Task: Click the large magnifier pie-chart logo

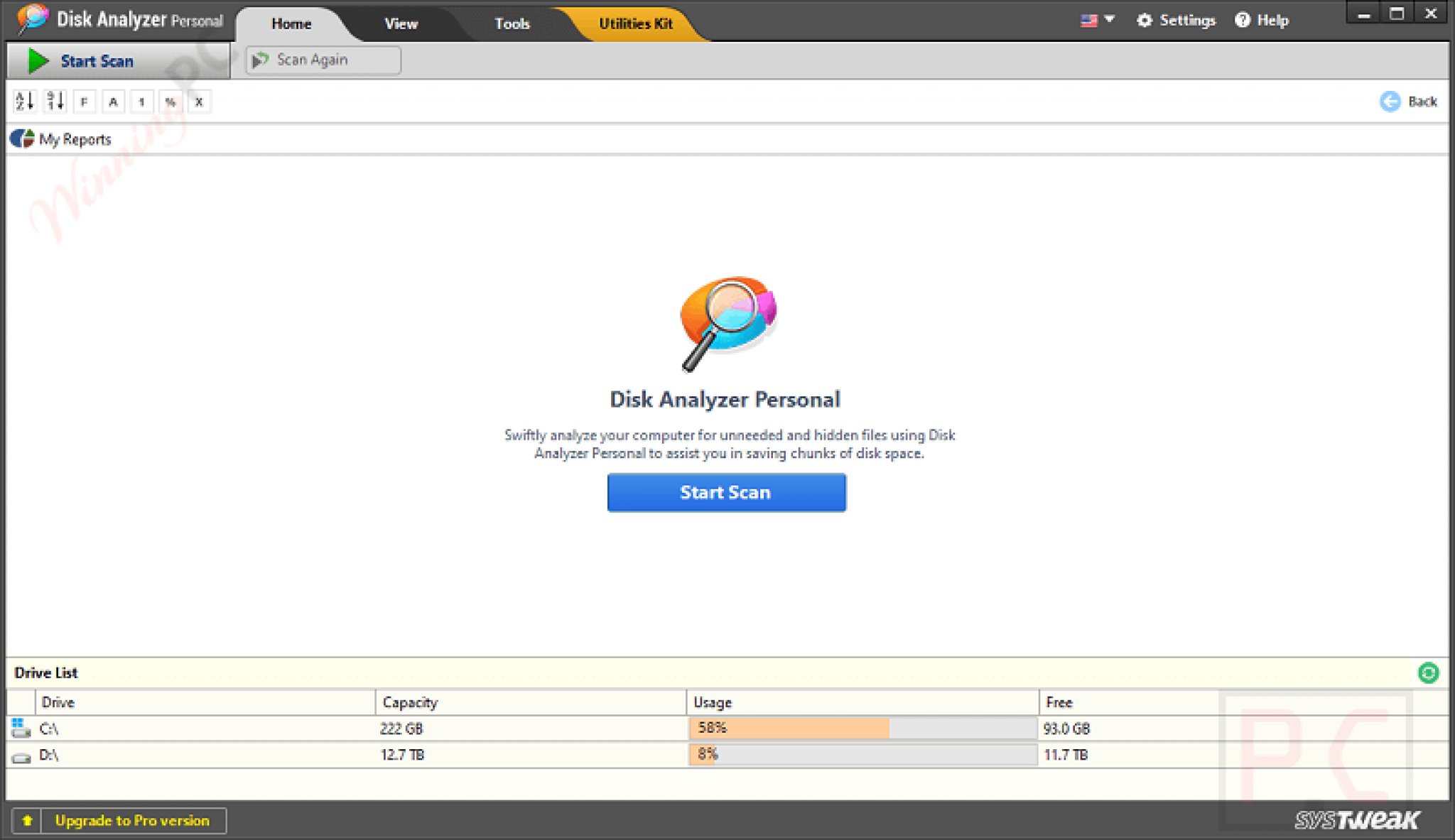Action: click(728, 323)
